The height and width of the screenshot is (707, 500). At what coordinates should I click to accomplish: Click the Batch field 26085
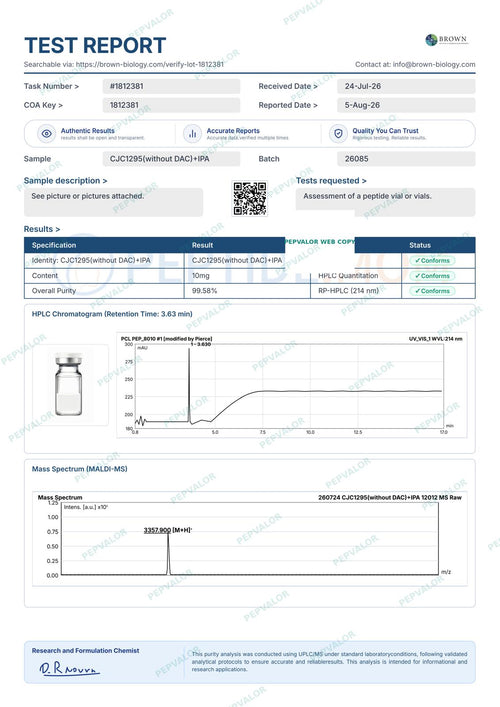tap(406, 159)
